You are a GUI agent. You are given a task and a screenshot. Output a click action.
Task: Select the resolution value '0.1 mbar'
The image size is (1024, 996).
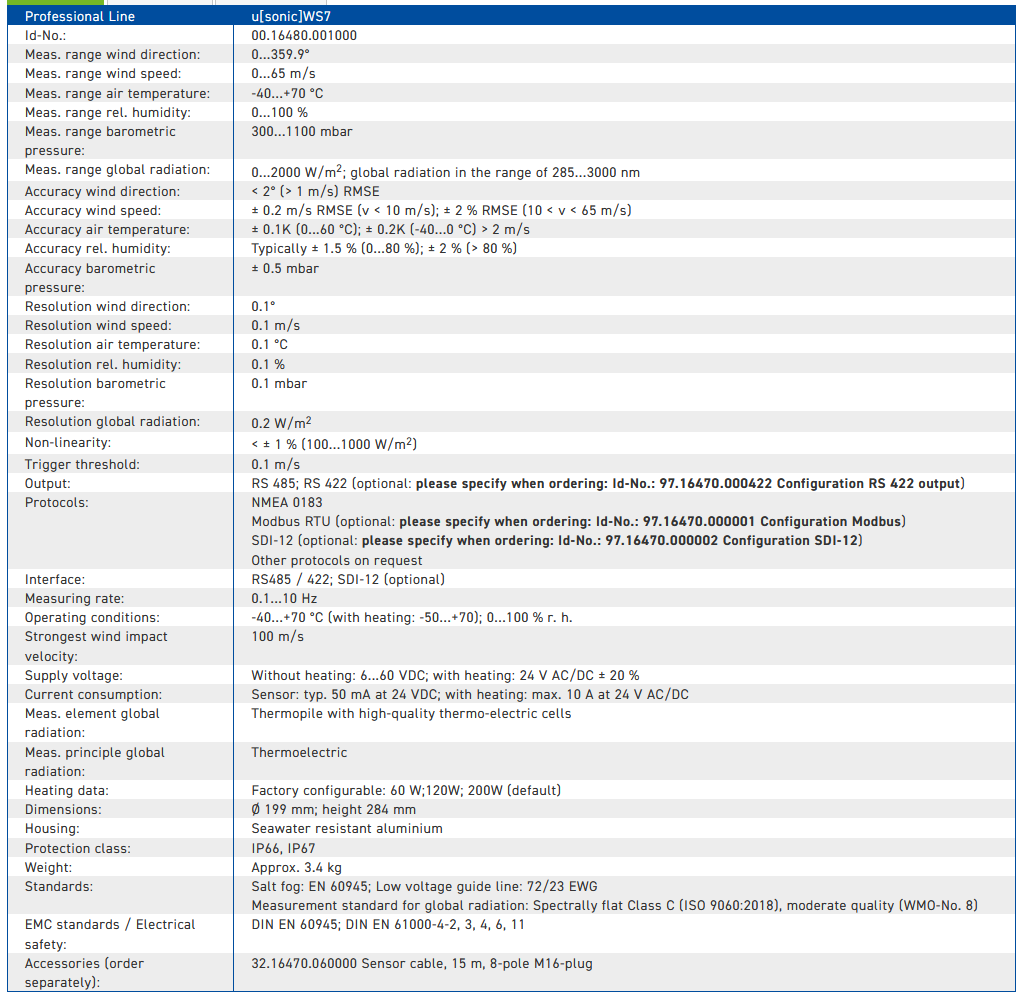tap(279, 383)
